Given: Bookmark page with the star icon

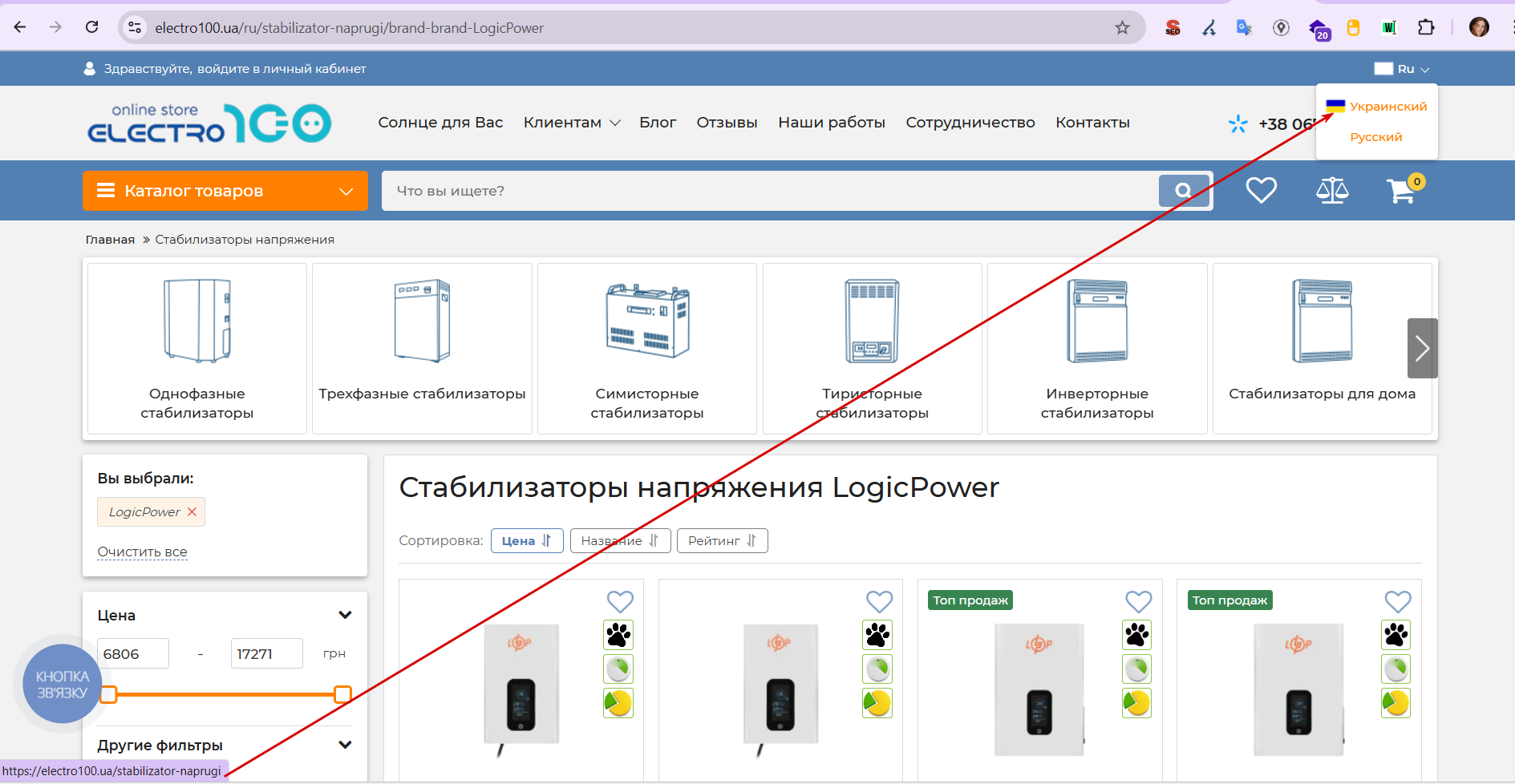Looking at the screenshot, I should coord(1122,28).
